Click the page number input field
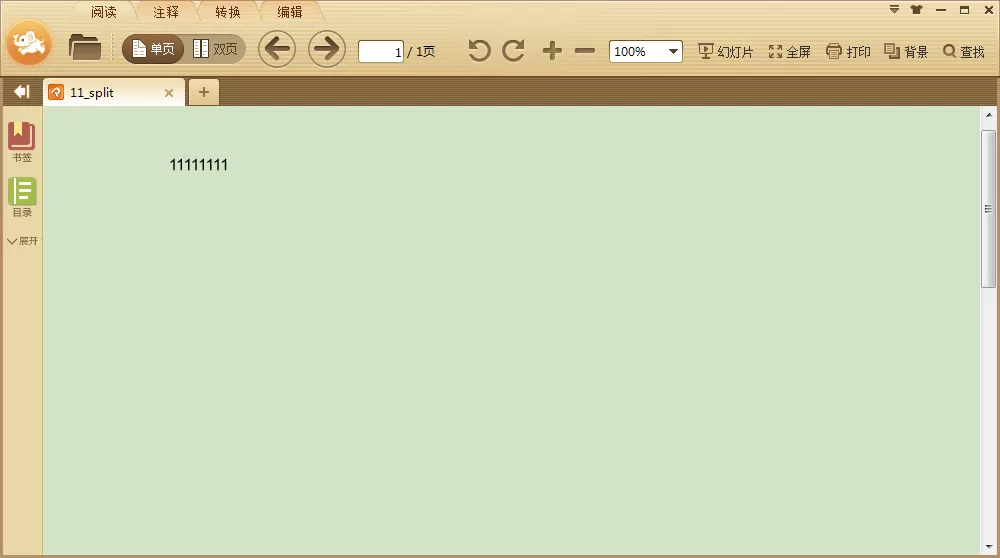The image size is (1000, 558). tap(381, 52)
